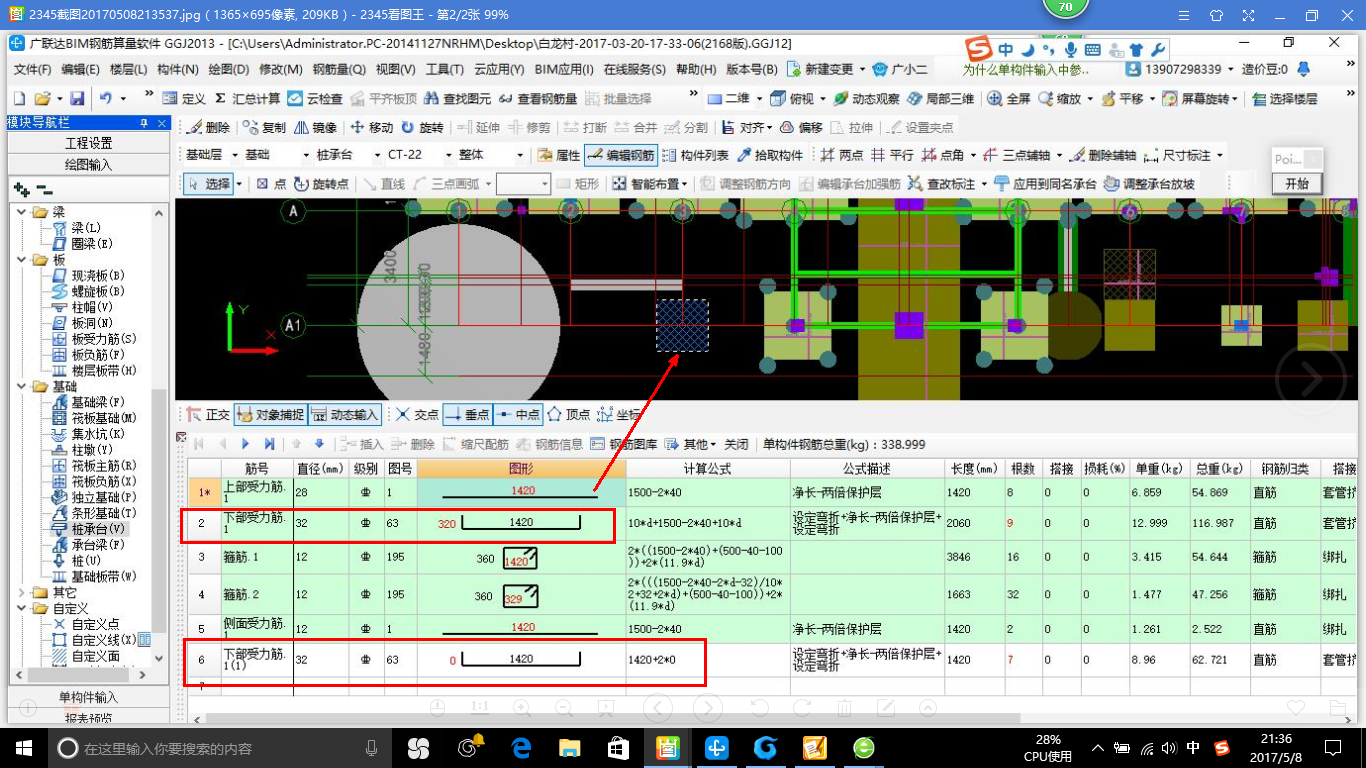The width and height of the screenshot is (1366, 768).
Task: Select the 点 point draw tool
Action: [271, 184]
